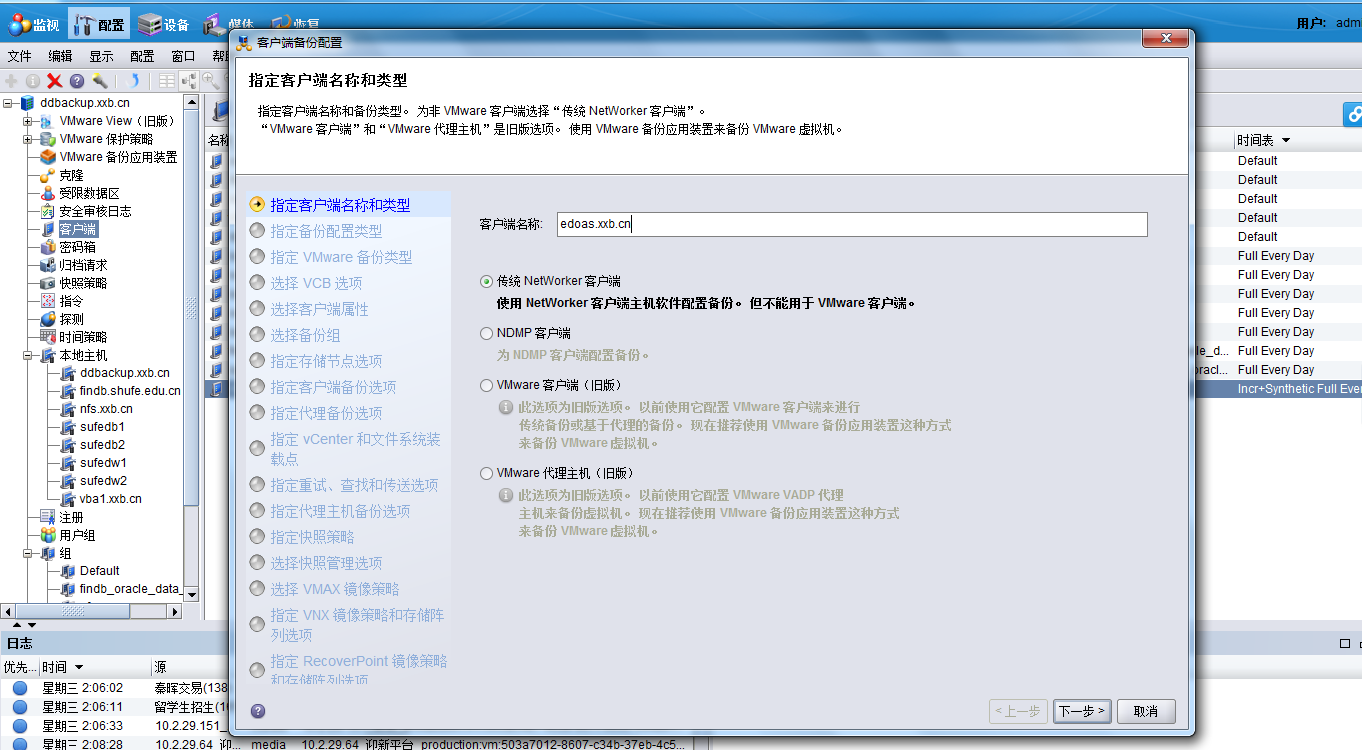Open the 编辑 menu
This screenshot has width=1362, height=750.
point(60,56)
